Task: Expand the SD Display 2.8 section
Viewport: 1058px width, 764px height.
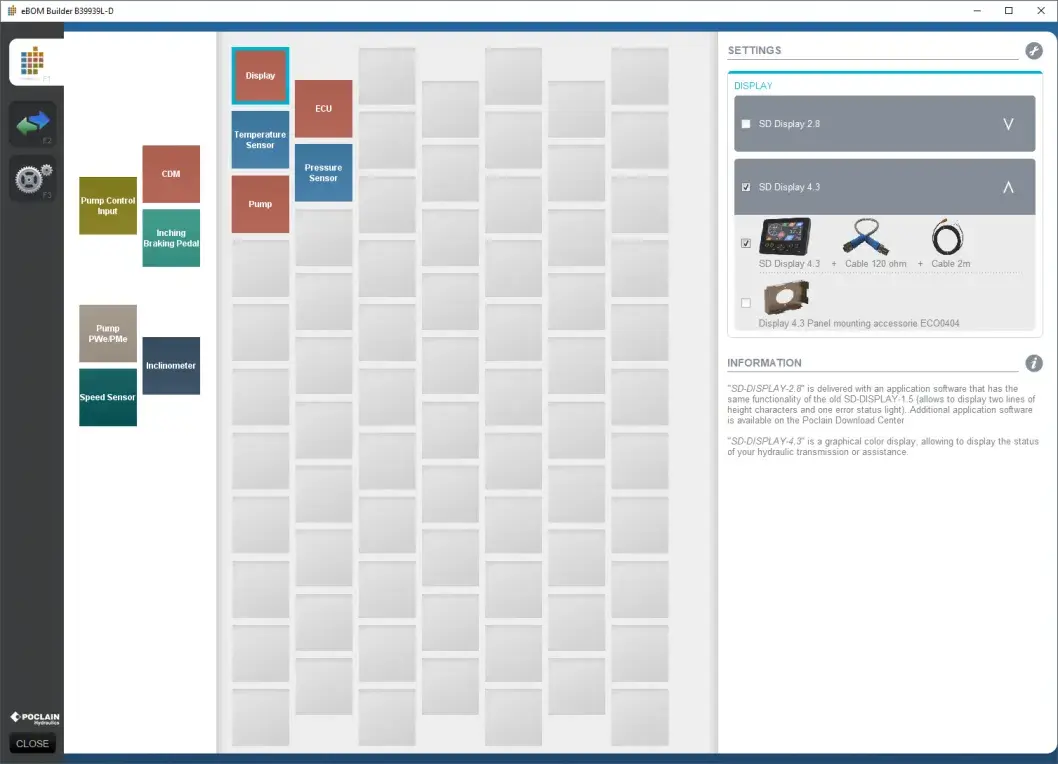Action: pos(1008,124)
